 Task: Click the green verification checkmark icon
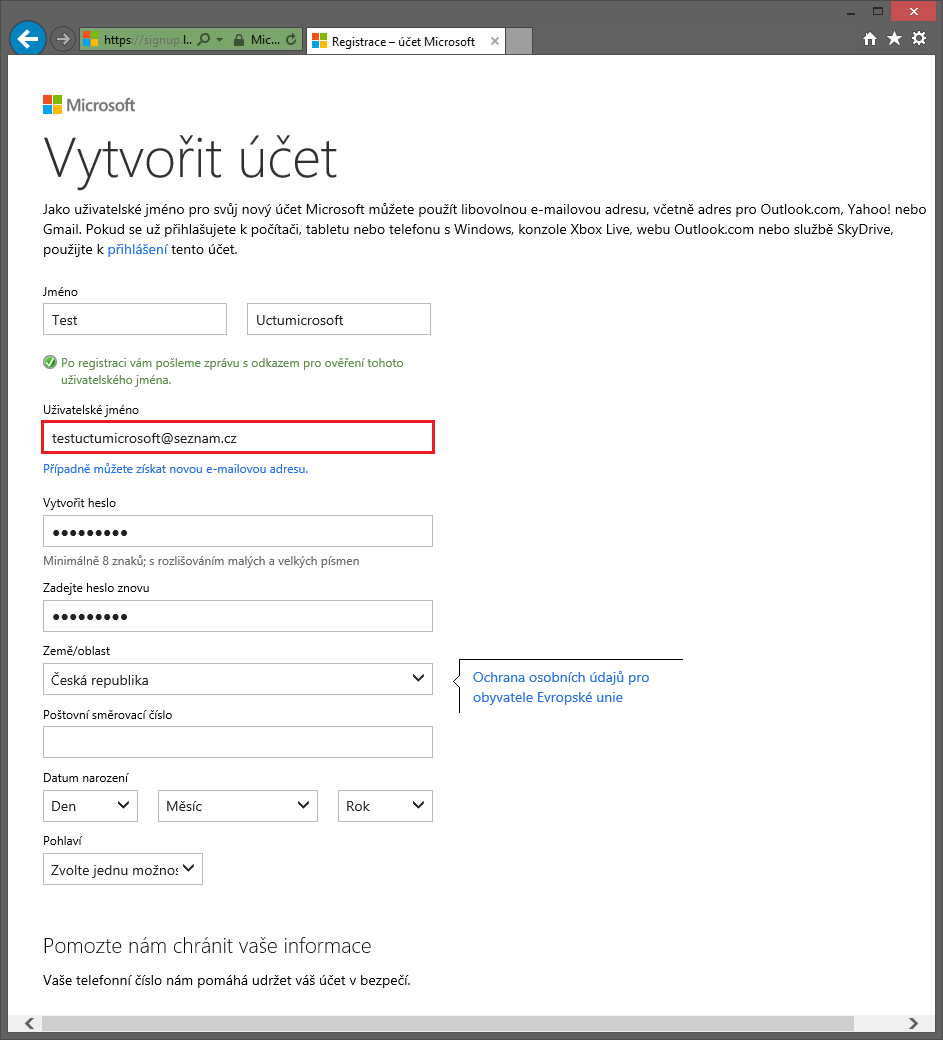(48, 362)
